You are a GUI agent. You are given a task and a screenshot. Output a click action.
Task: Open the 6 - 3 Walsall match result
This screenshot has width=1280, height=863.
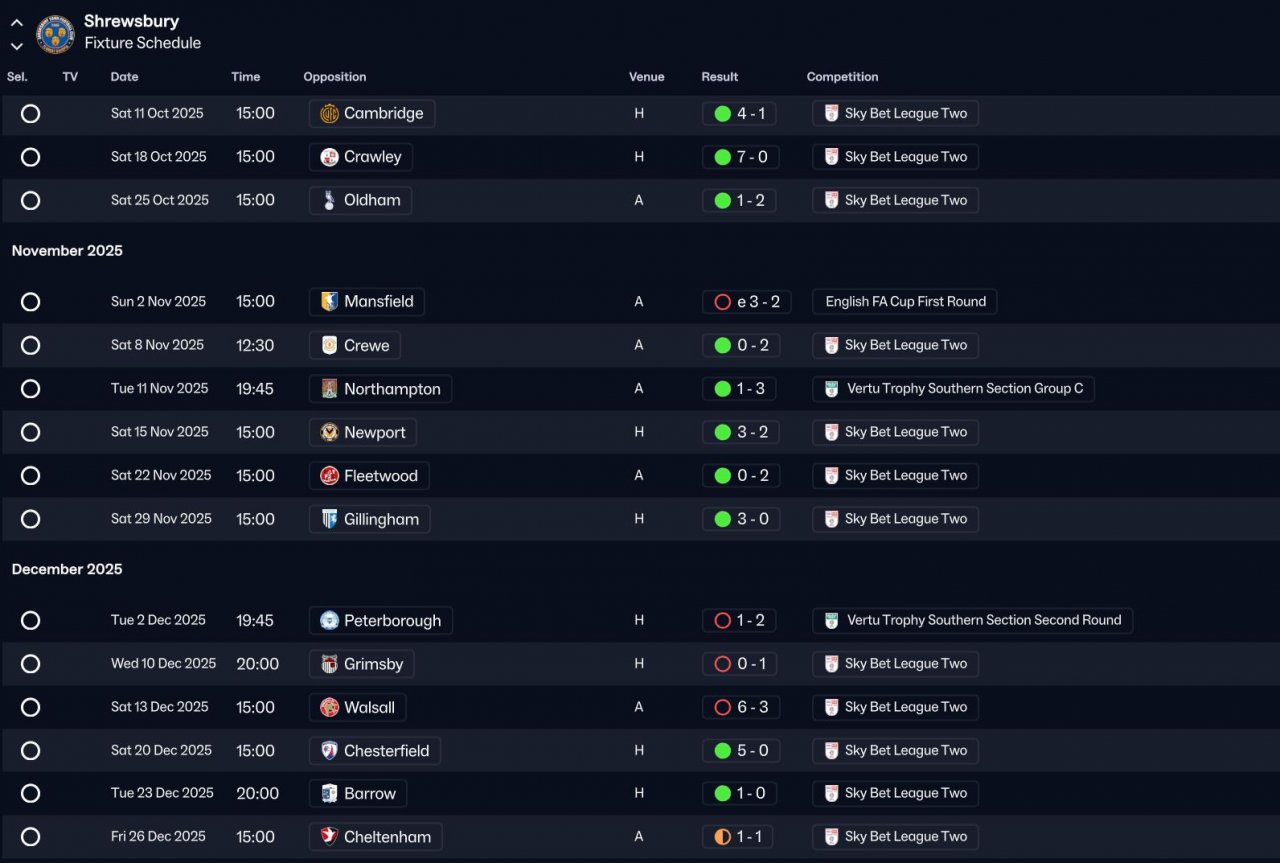point(752,708)
